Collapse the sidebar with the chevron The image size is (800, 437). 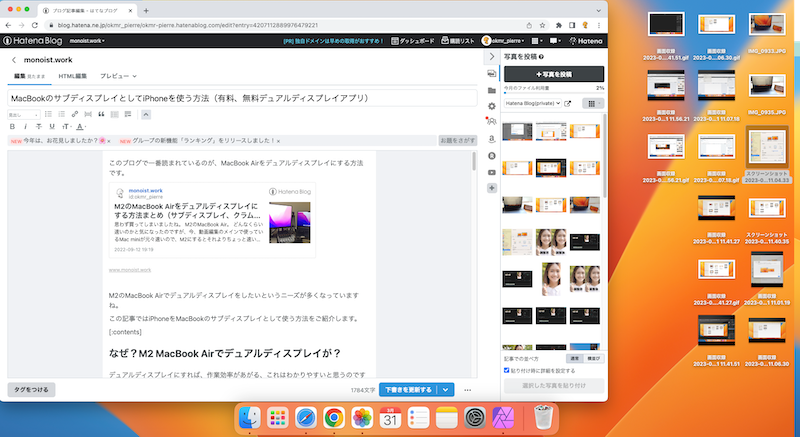[492, 57]
